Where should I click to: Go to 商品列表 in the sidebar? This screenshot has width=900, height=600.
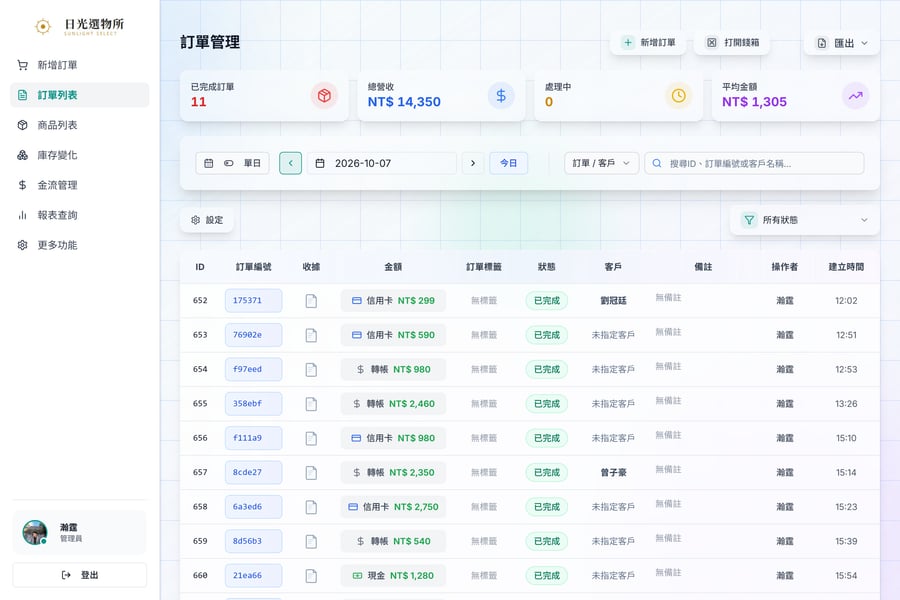80,125
